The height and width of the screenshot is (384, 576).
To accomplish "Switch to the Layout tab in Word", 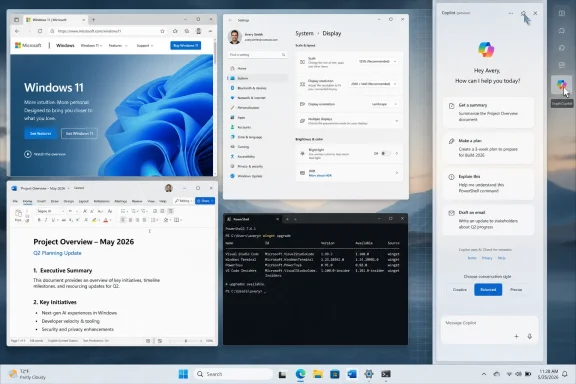I will point(84,201).
